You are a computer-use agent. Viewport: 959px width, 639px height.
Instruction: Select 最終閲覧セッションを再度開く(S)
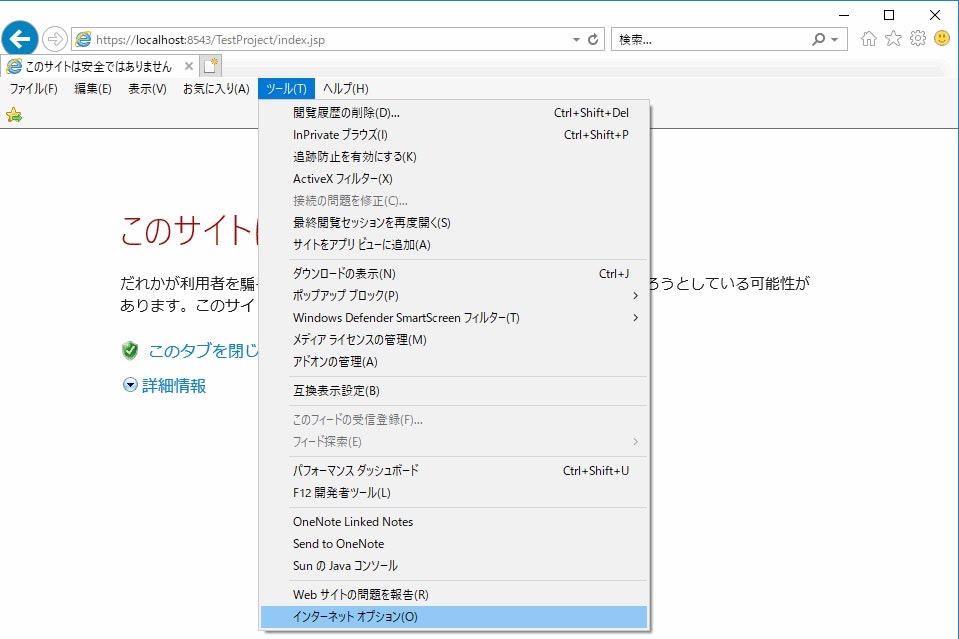tap(454, 223)
